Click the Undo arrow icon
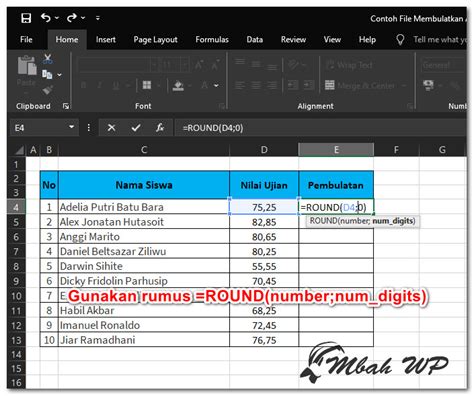Image resolution: width=474 pixels, height=396 pixels. point(46,17)
